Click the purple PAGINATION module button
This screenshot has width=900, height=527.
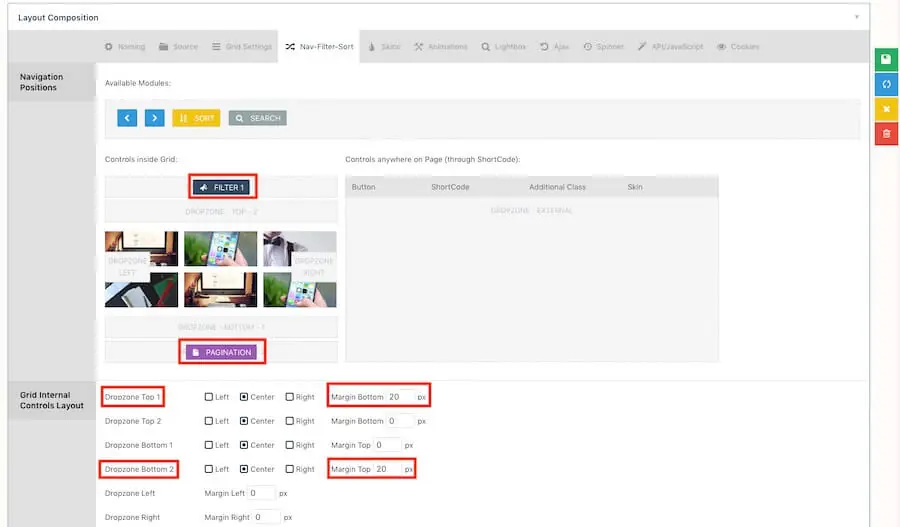[222, 352]
